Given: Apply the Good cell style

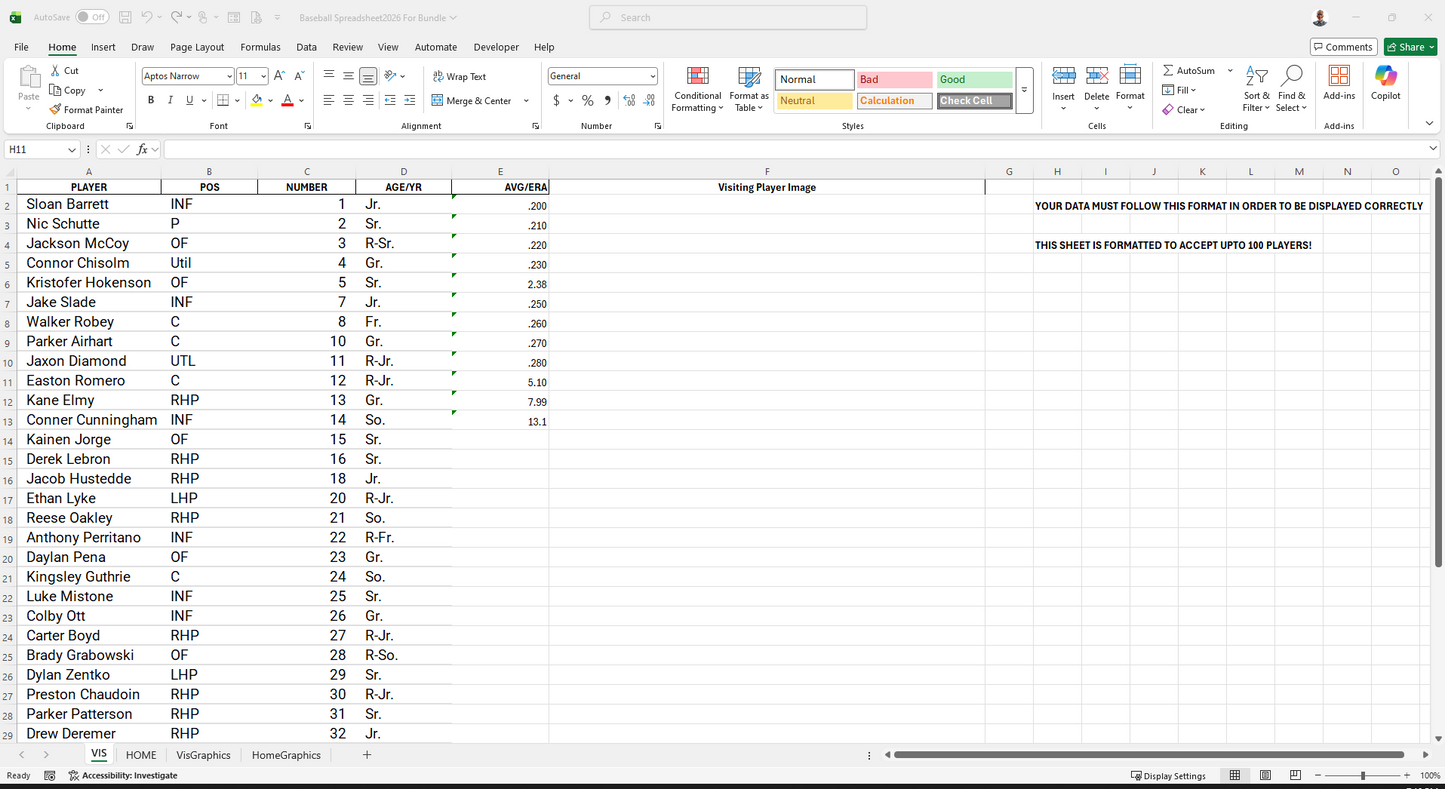Looking at the screenshot, I should (x=975, y=80).
